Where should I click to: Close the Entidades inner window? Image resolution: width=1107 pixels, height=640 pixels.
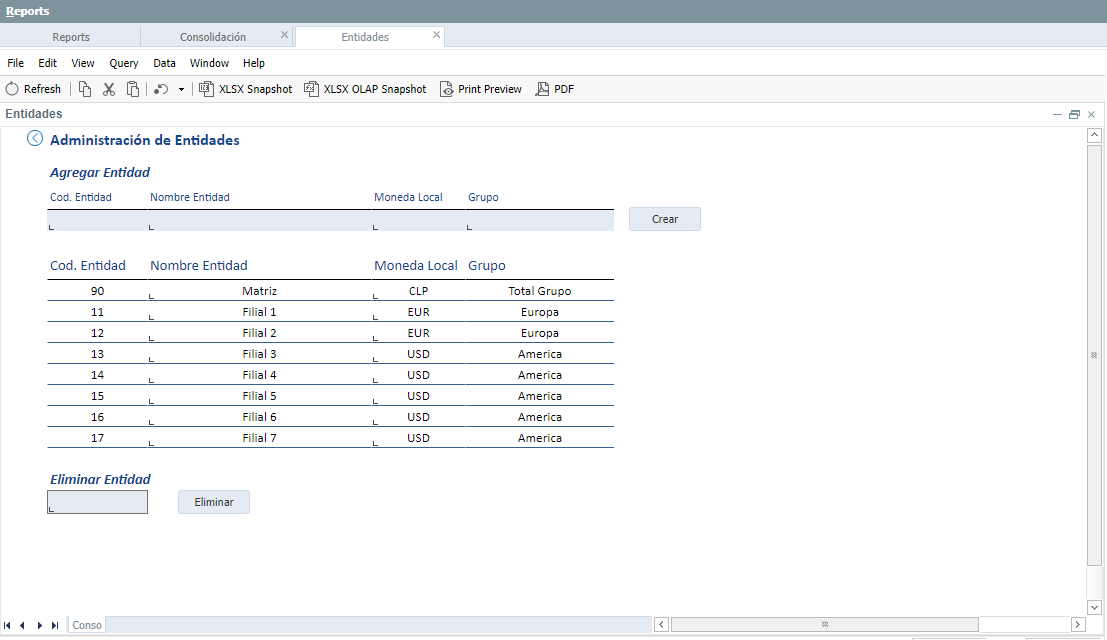[x=1091, y=114]
